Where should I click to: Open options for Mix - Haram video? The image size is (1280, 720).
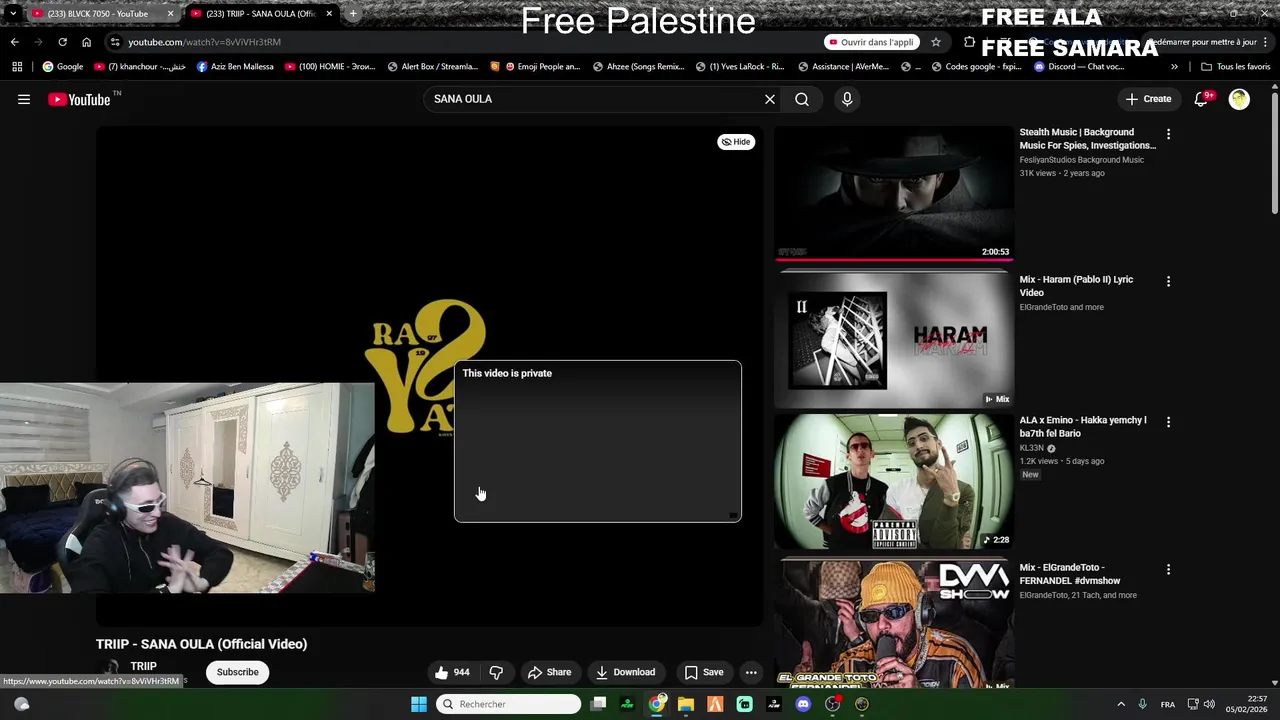[1168, 281]
